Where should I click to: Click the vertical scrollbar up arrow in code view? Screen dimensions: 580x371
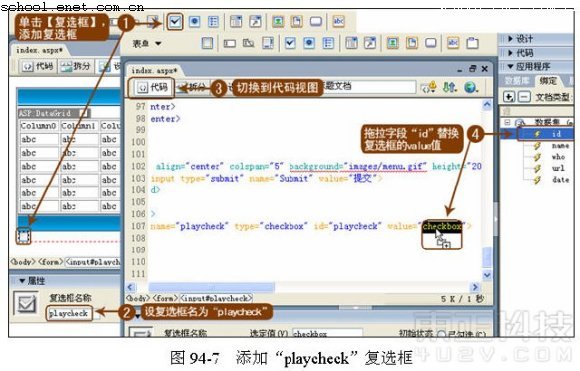487,105
